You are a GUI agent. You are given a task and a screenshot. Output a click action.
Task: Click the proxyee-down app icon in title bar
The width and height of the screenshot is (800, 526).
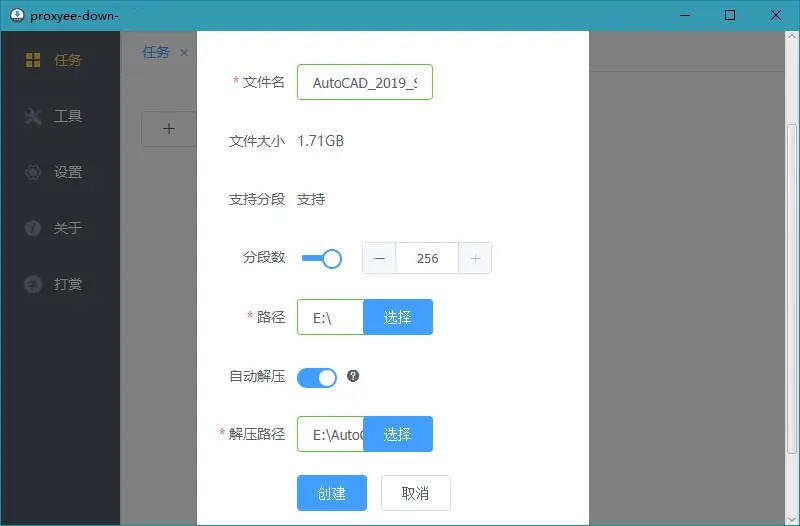(16, 16)
